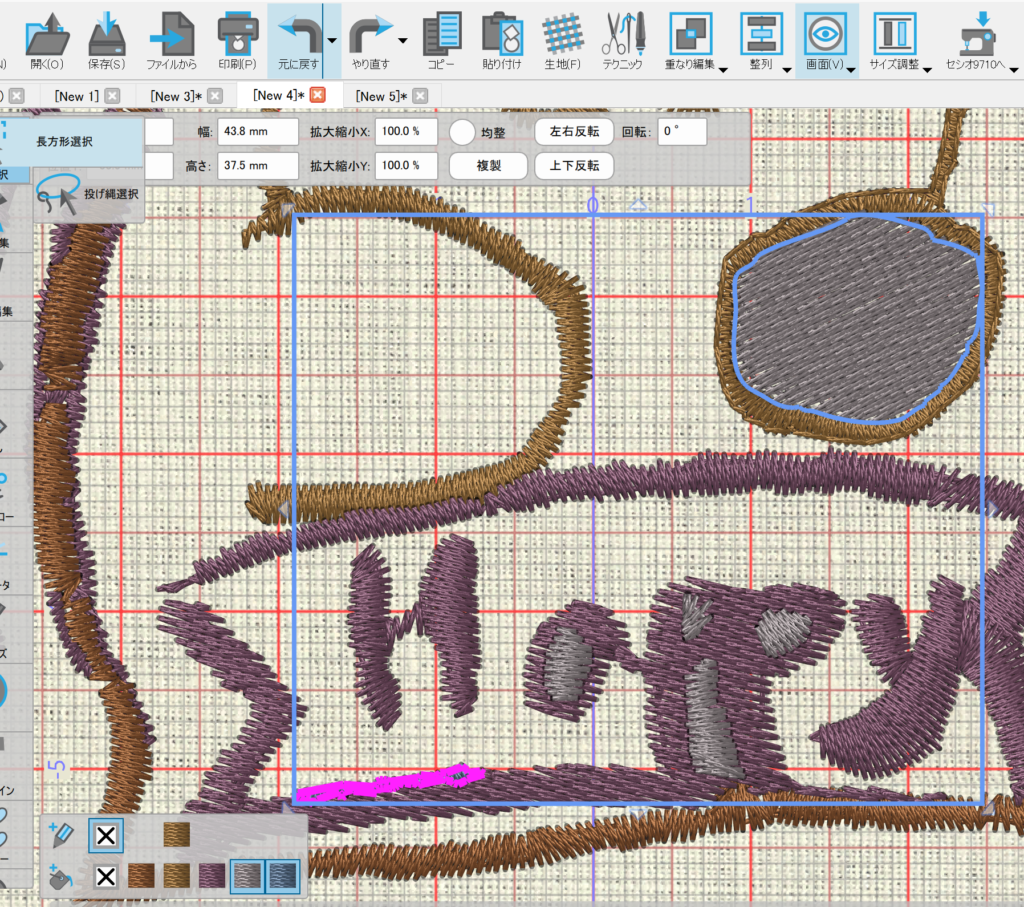Click the 左右反転 horizontal flip button
The width and height of the screenshot is (1024, 907).
point(574,131)
